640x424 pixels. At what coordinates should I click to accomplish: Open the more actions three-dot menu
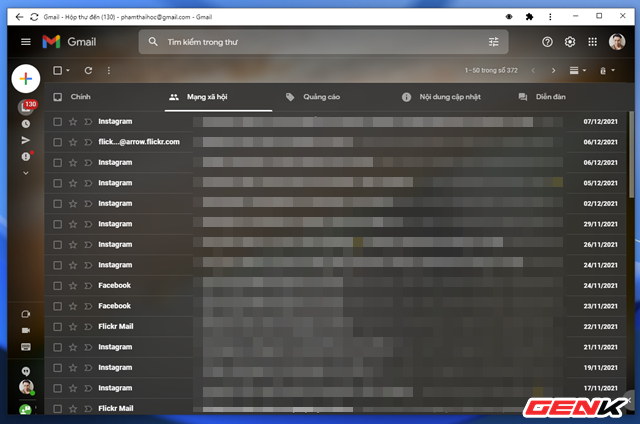(109, 71)
